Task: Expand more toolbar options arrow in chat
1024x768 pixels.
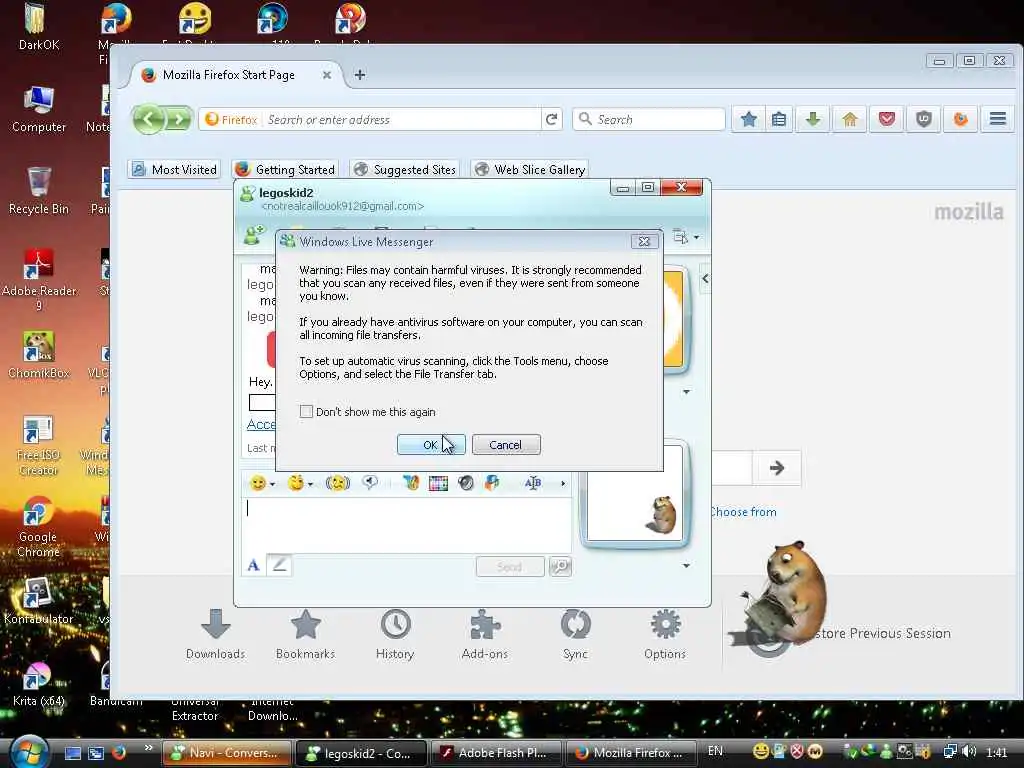Action: (563, 483)
